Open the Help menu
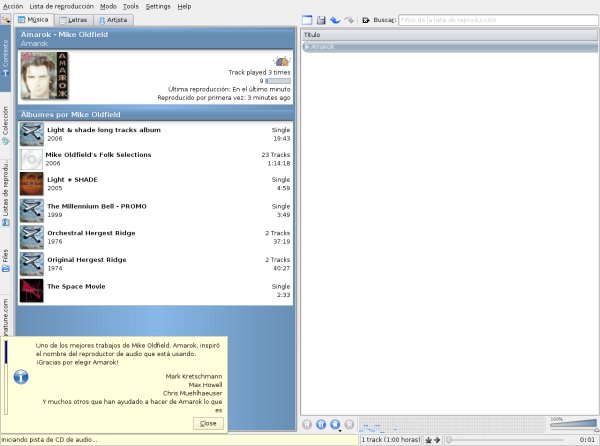The image size is (600, 446). (184, 7)
